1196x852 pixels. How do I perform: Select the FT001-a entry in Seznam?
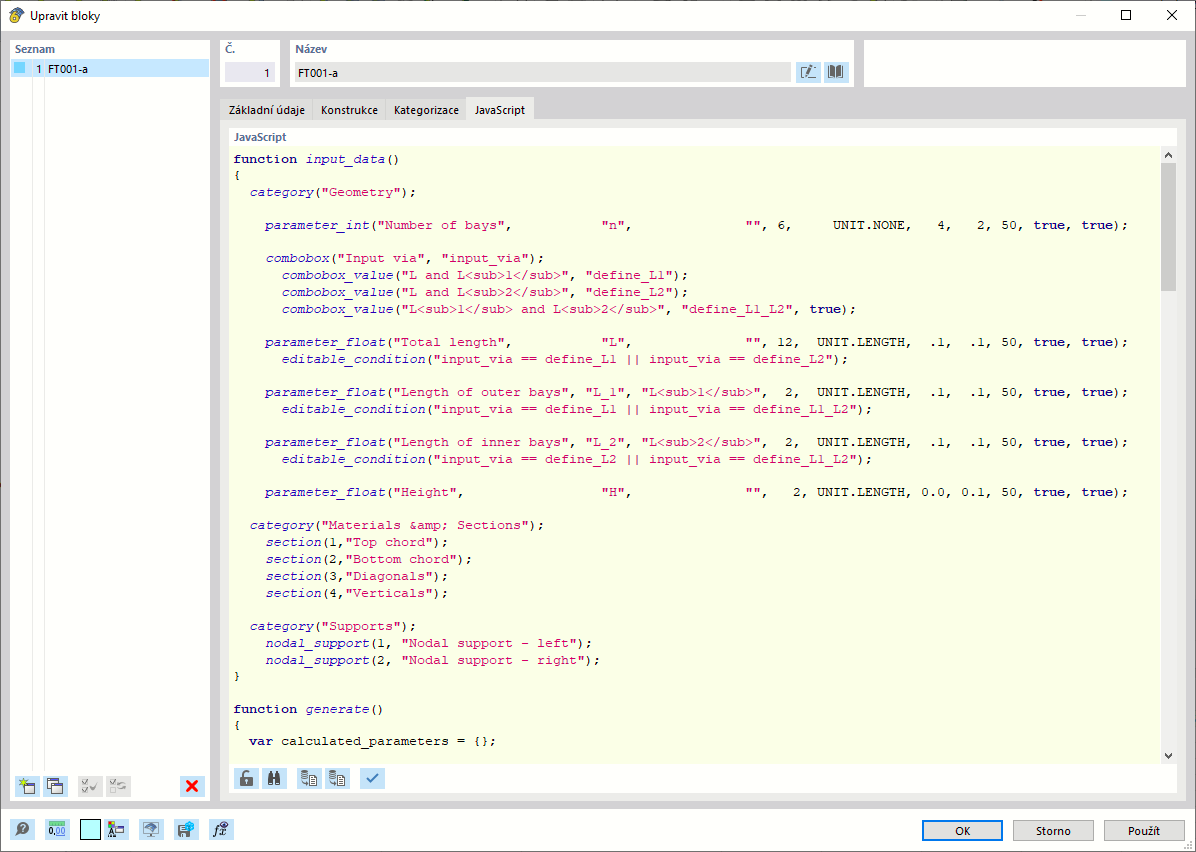click(x=110, y=69)
